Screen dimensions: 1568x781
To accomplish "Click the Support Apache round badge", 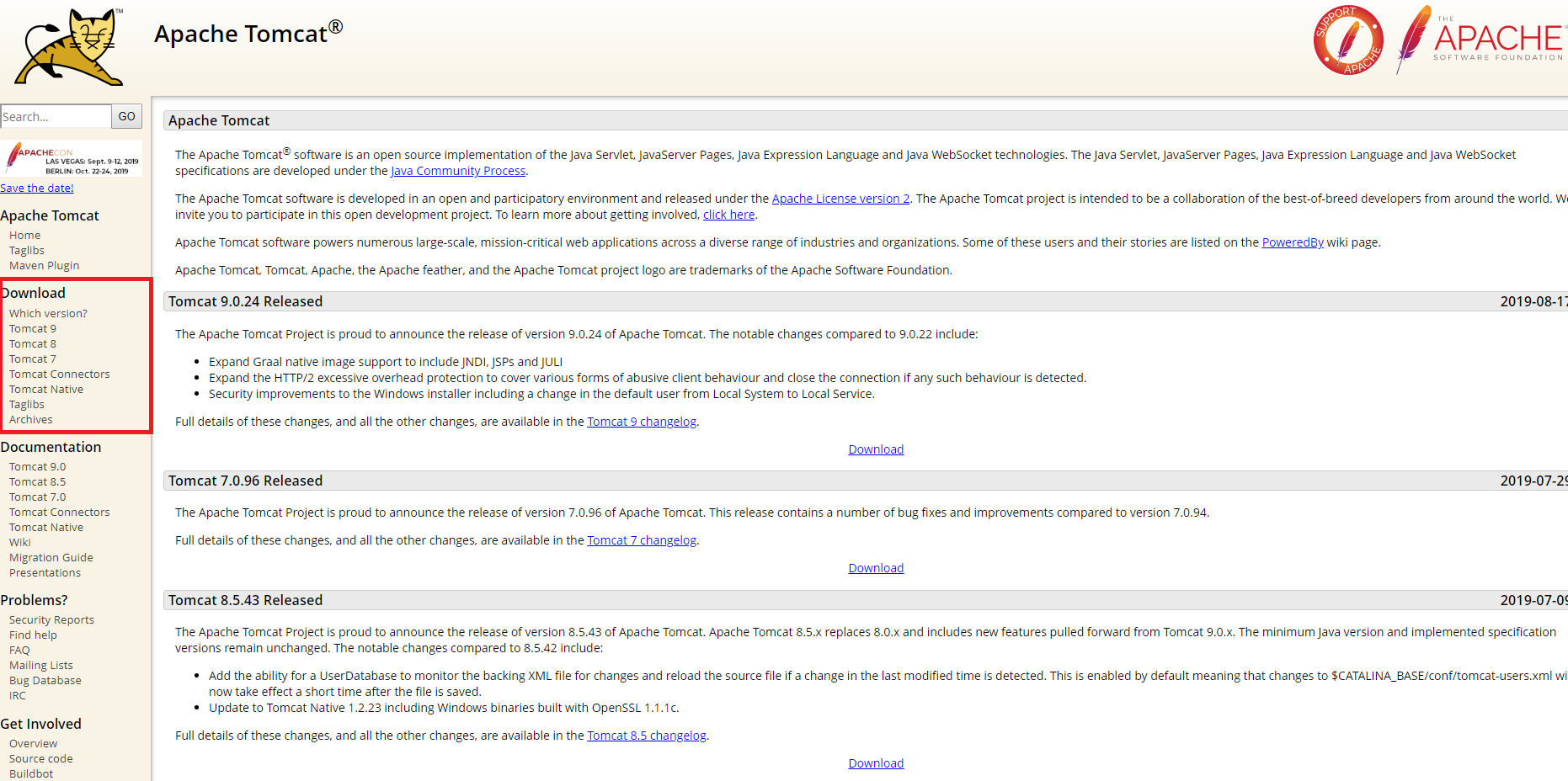I will [1348, 40].
